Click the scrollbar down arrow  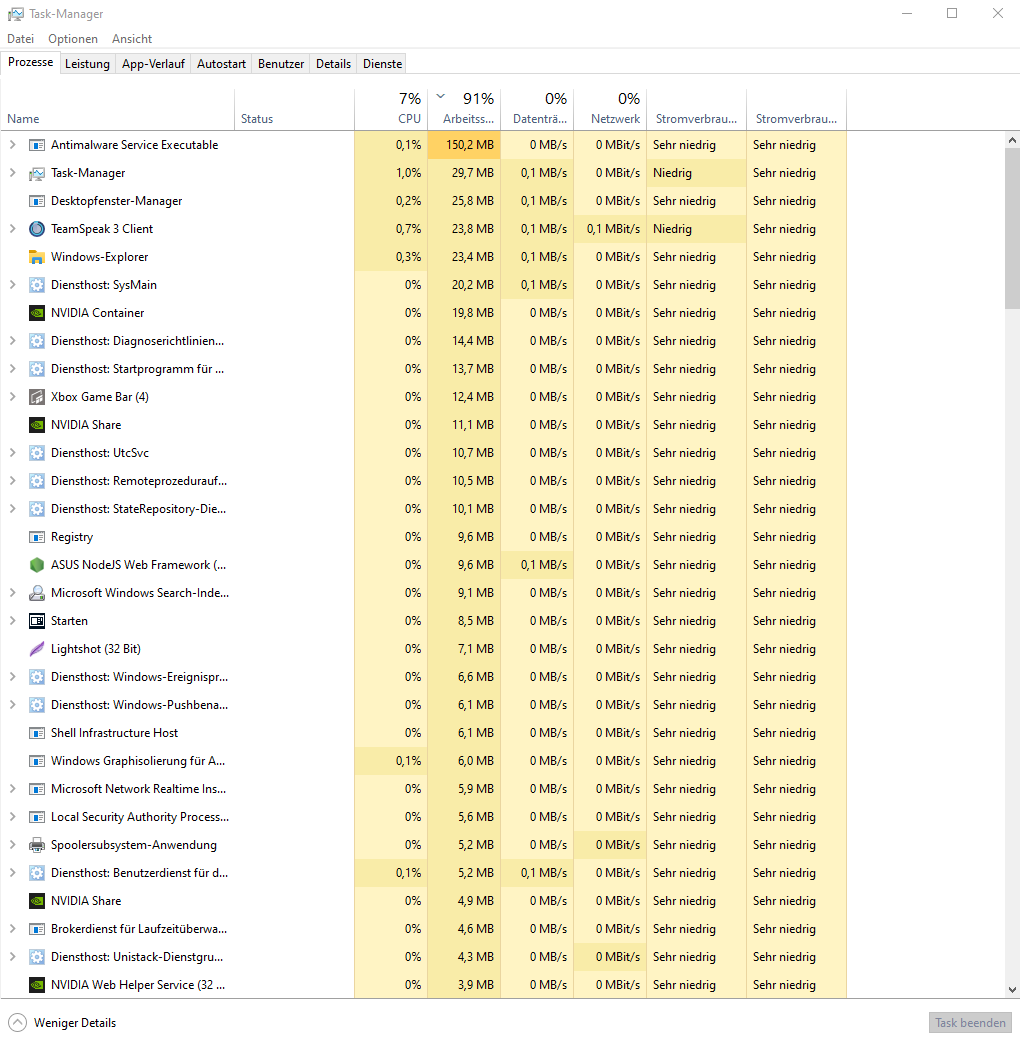(x=1013, y=990)
